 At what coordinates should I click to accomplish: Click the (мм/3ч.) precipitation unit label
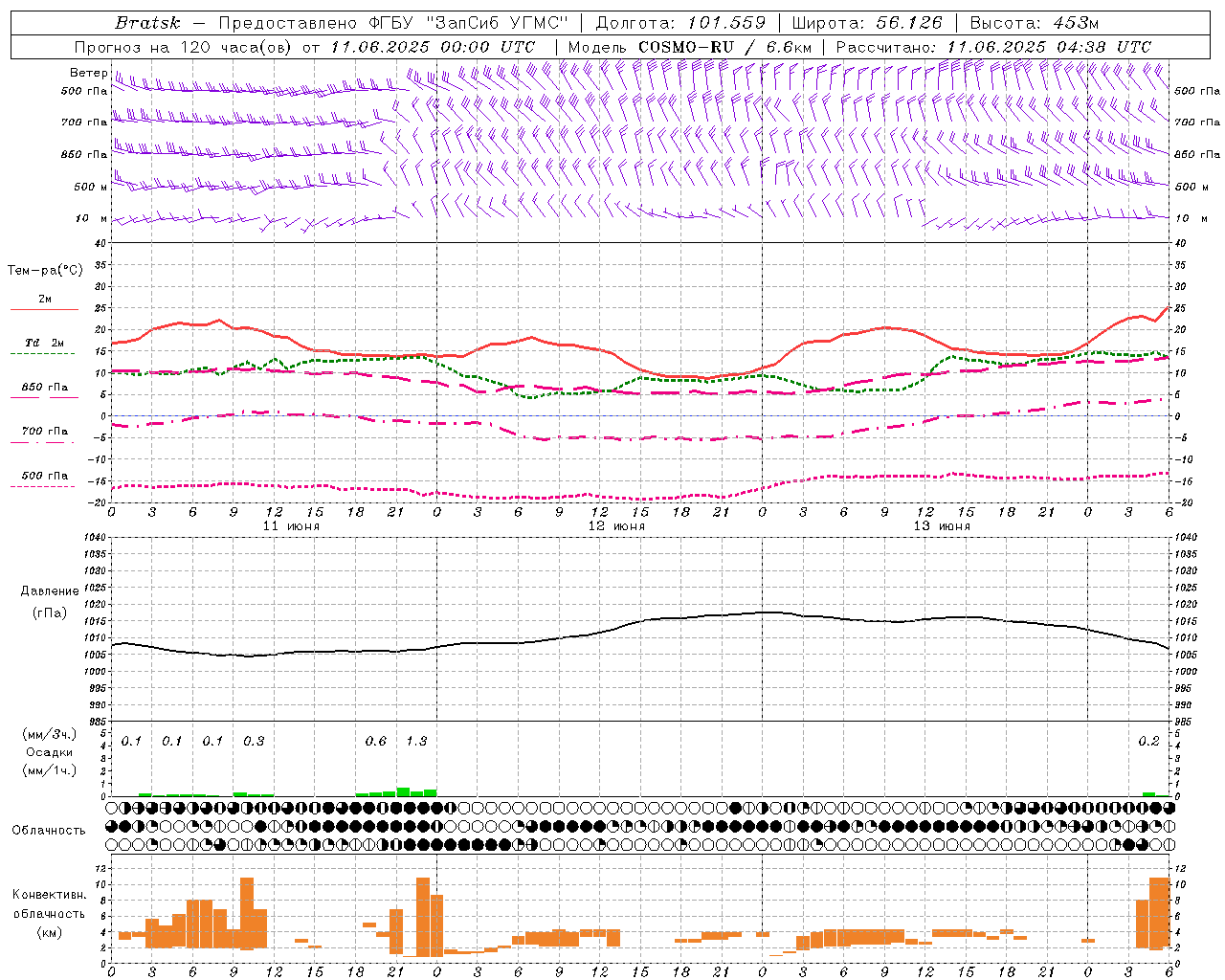pyautogui.click(x=50, y=734)
